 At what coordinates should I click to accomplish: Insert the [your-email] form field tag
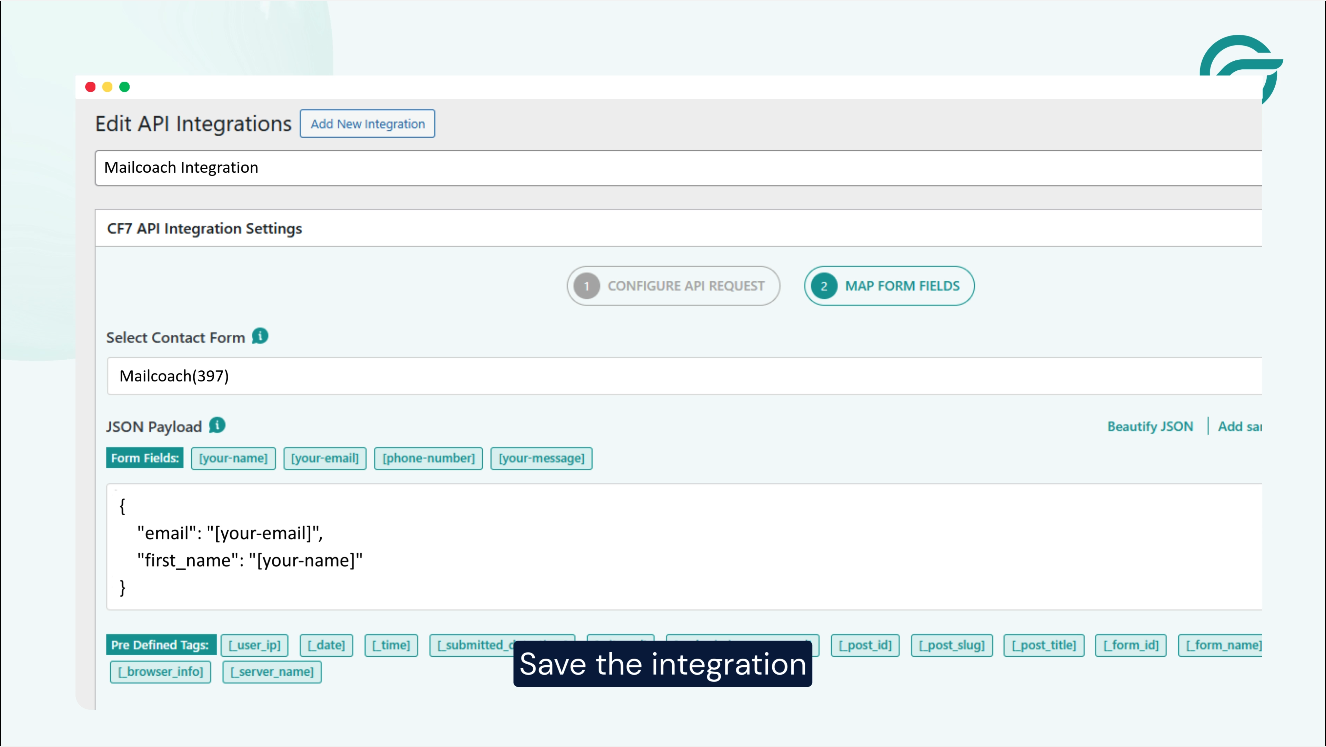pyautogui.click(x=324, y=458)
